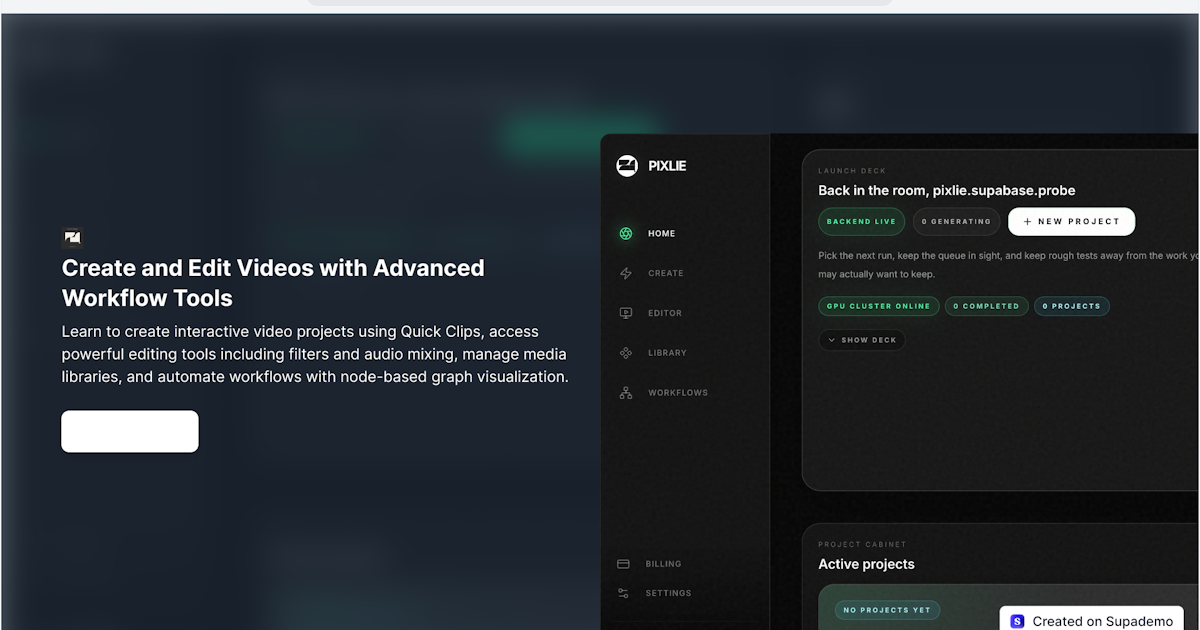Click the PIXLIE brand name text
Viewport: 1200px width, 630px height.
pos(667,166)
